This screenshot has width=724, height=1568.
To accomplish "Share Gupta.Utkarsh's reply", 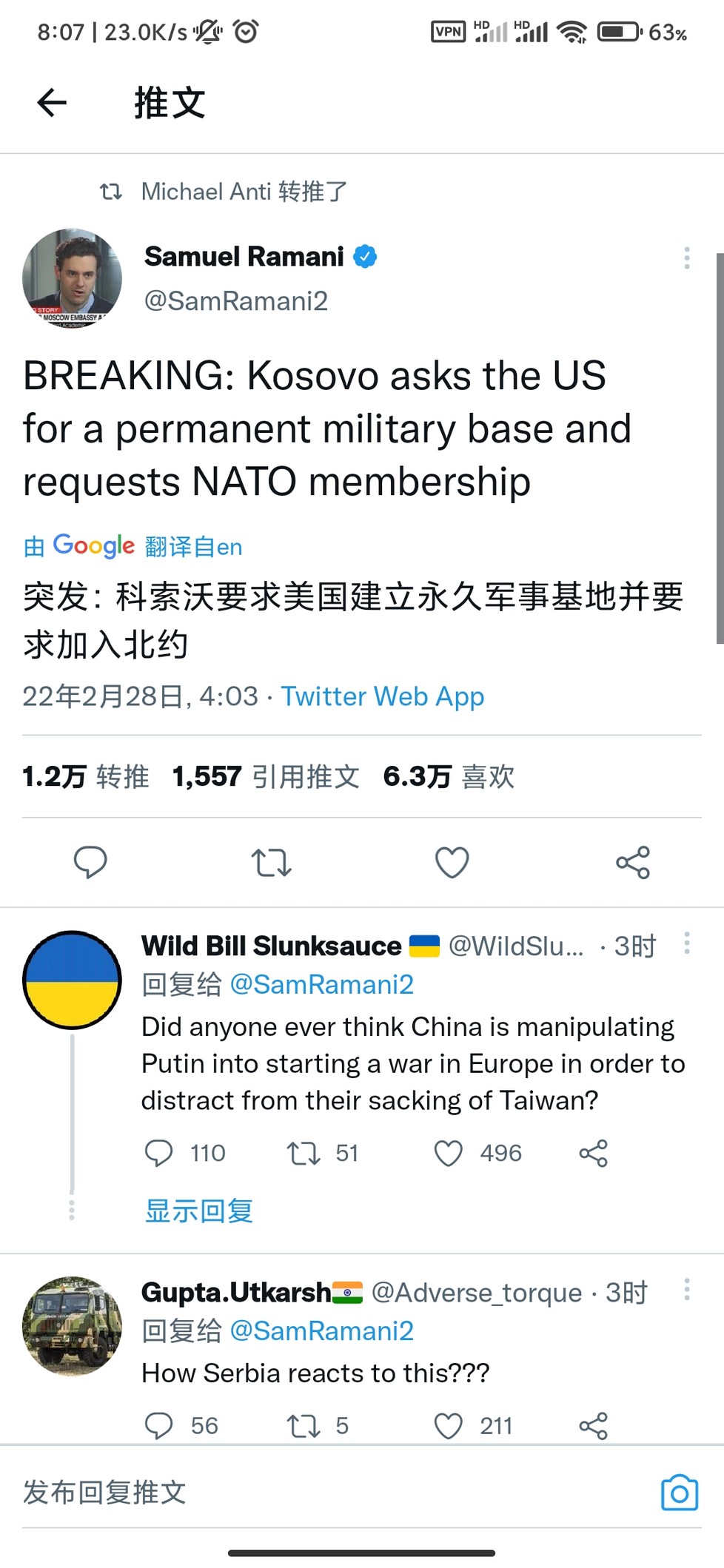I will [593, 1425].
